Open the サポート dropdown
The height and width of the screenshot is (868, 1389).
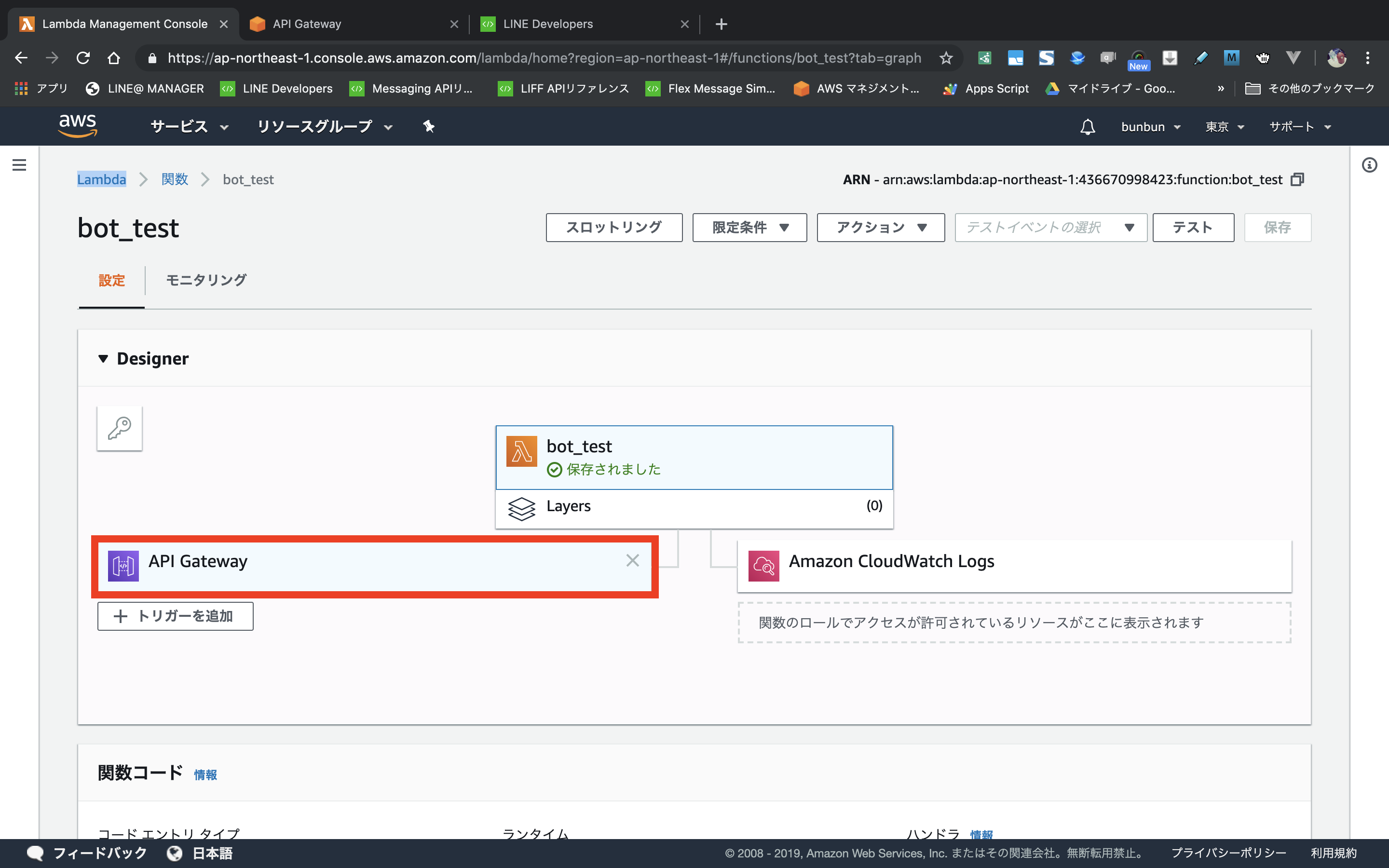tap(1299, 127)
